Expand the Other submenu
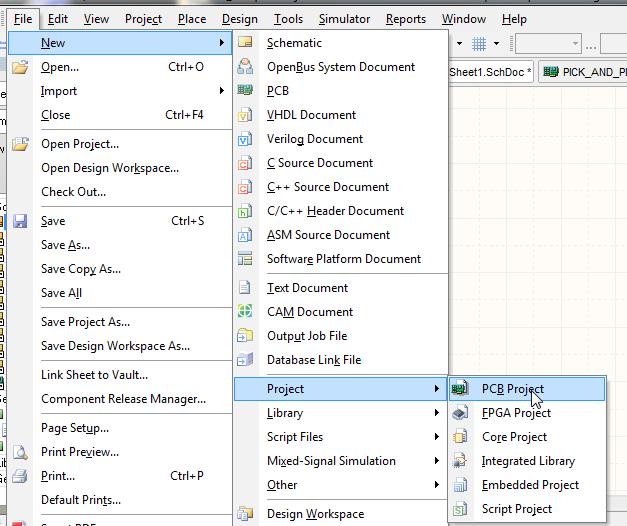The width and height of the screenshot is (627, 526). pyautogui.click(x=341, y=484)
